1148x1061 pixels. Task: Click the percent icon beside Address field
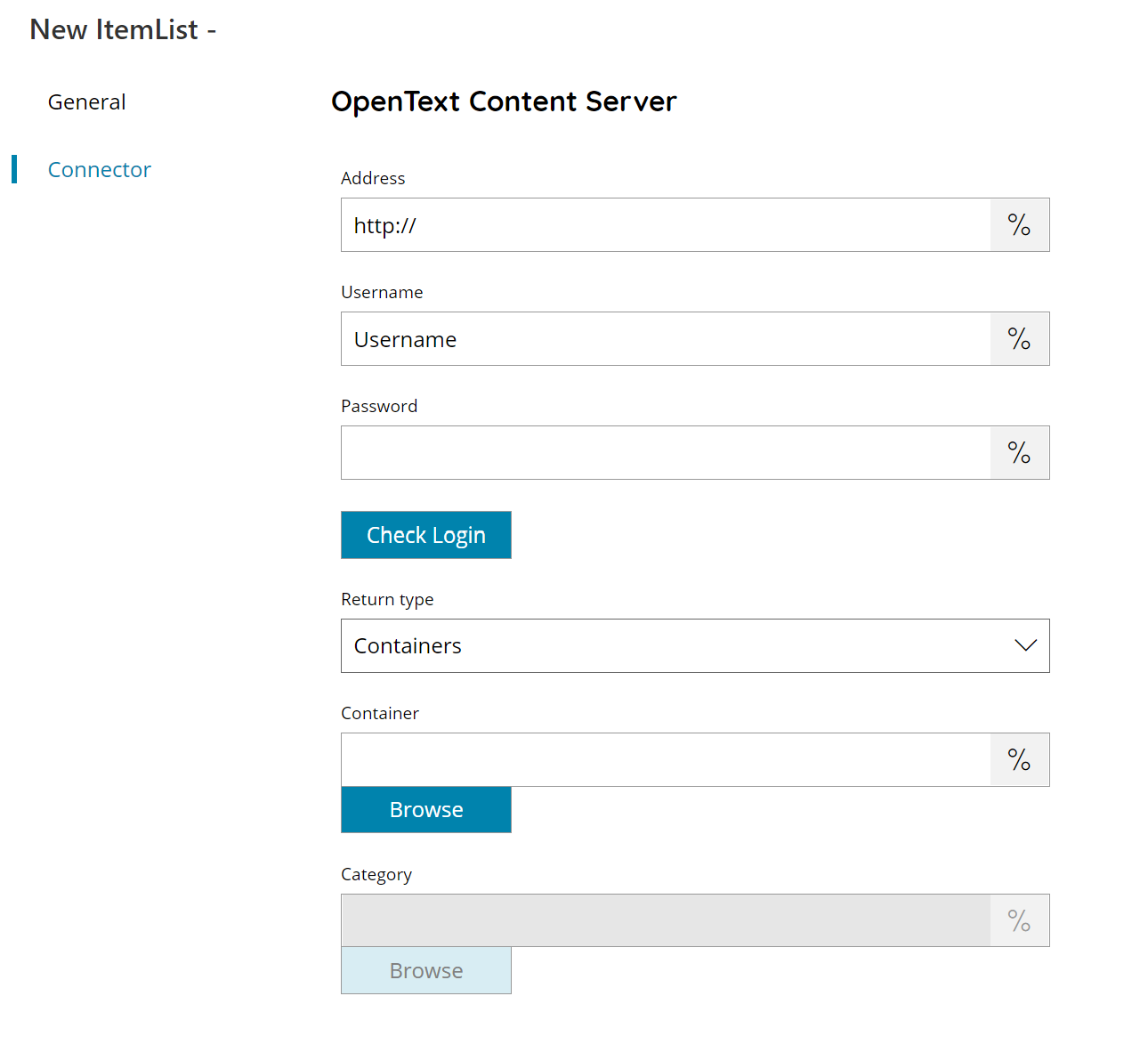click(1020, 225)
